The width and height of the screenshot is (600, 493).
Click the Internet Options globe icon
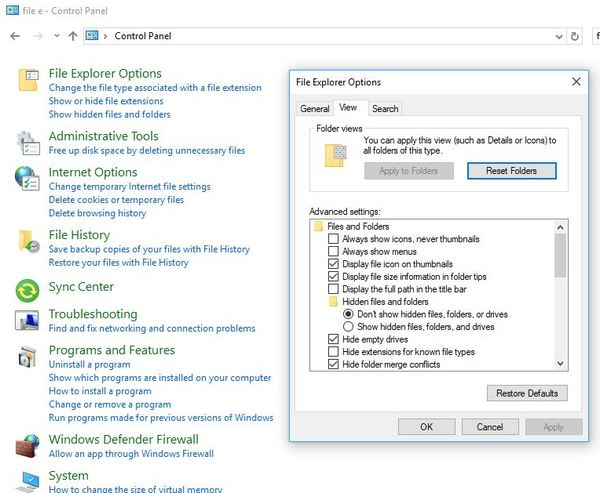[x=27, y=179]
